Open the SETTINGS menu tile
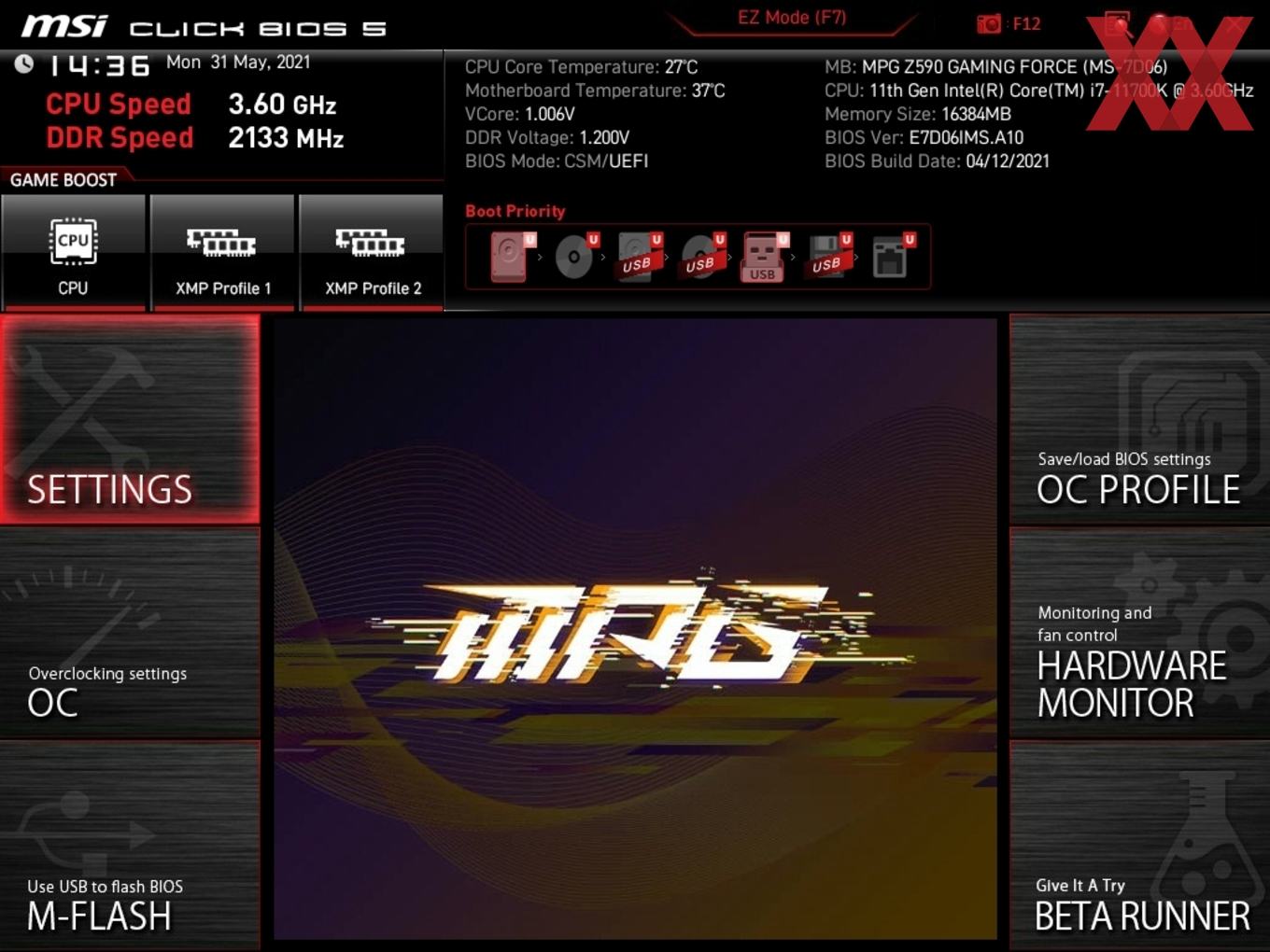1270x952 pixels. [x=130, y=419]
